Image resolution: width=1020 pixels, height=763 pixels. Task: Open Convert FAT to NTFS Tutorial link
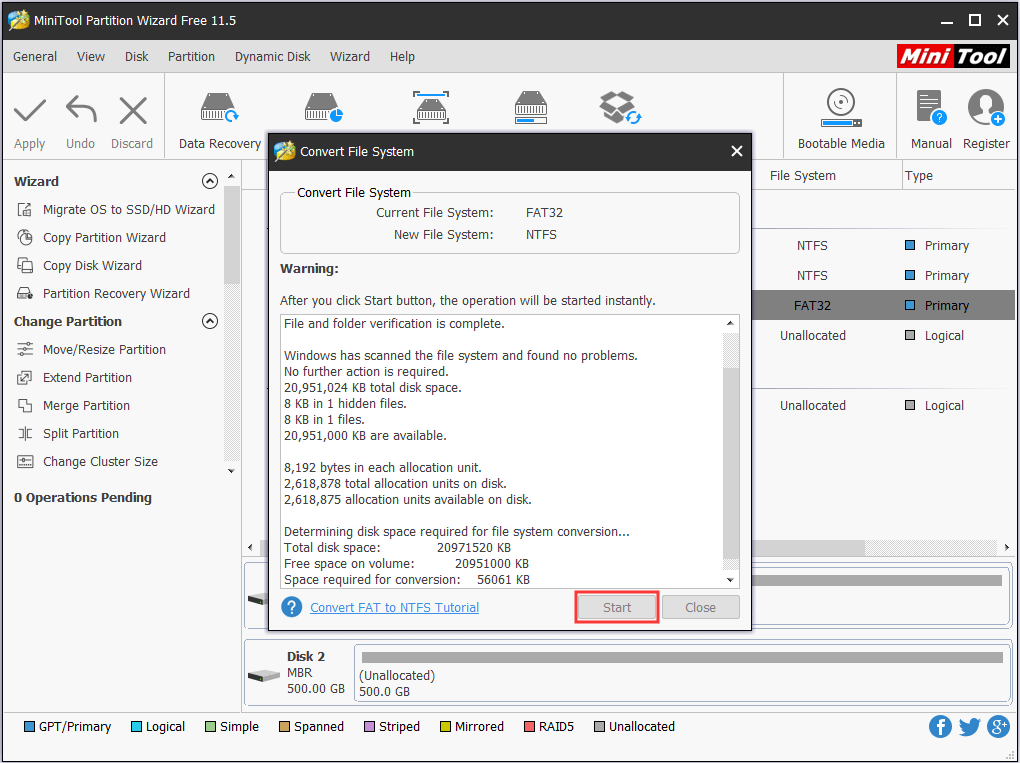pos(394,607)
